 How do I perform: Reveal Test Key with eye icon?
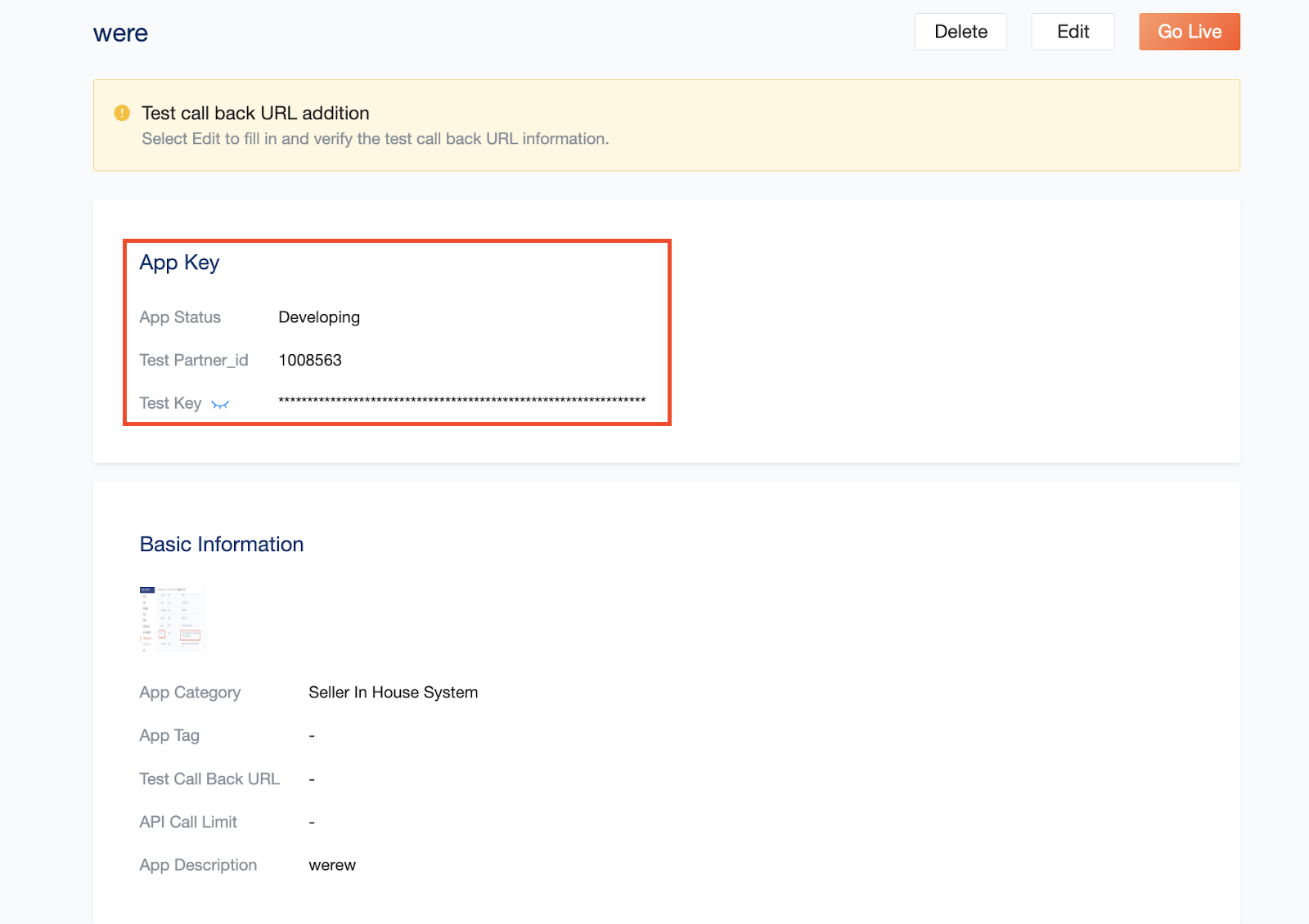click(x=220, y=404)
